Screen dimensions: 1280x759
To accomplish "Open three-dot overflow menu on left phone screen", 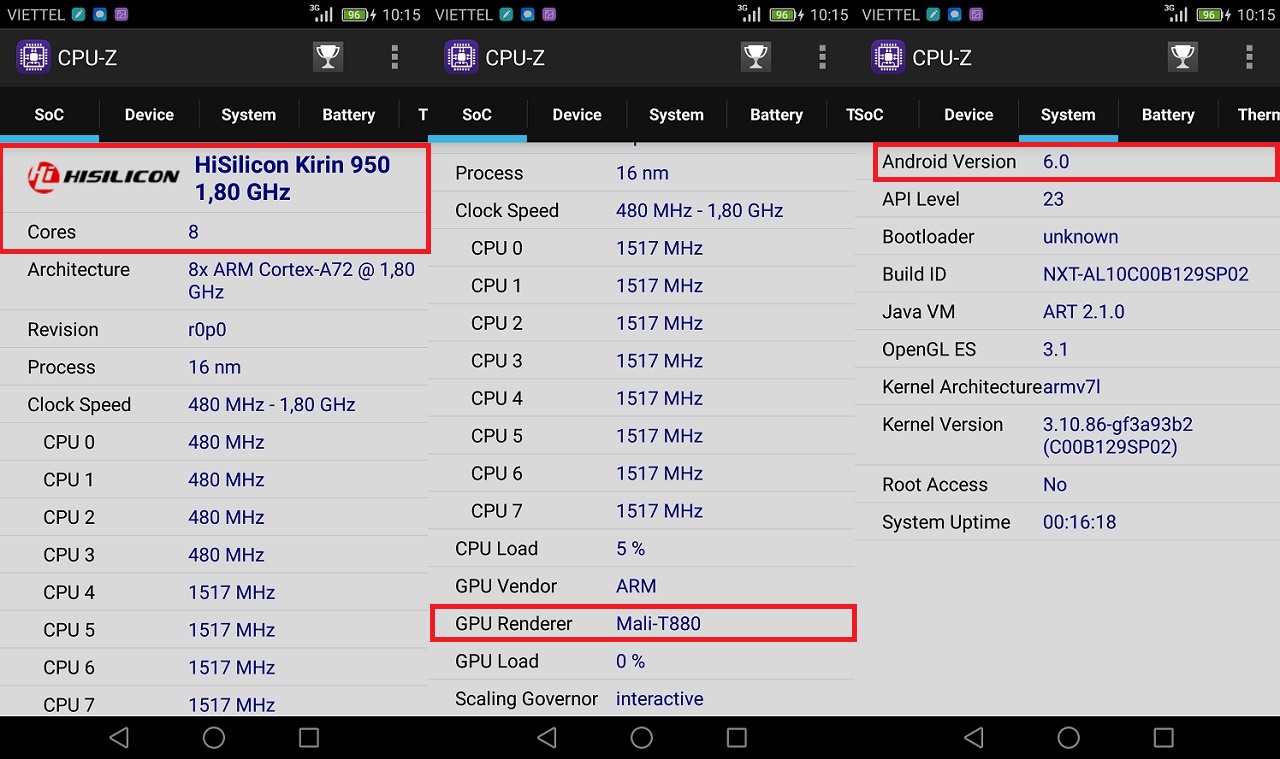I will (x=394, y=57).
